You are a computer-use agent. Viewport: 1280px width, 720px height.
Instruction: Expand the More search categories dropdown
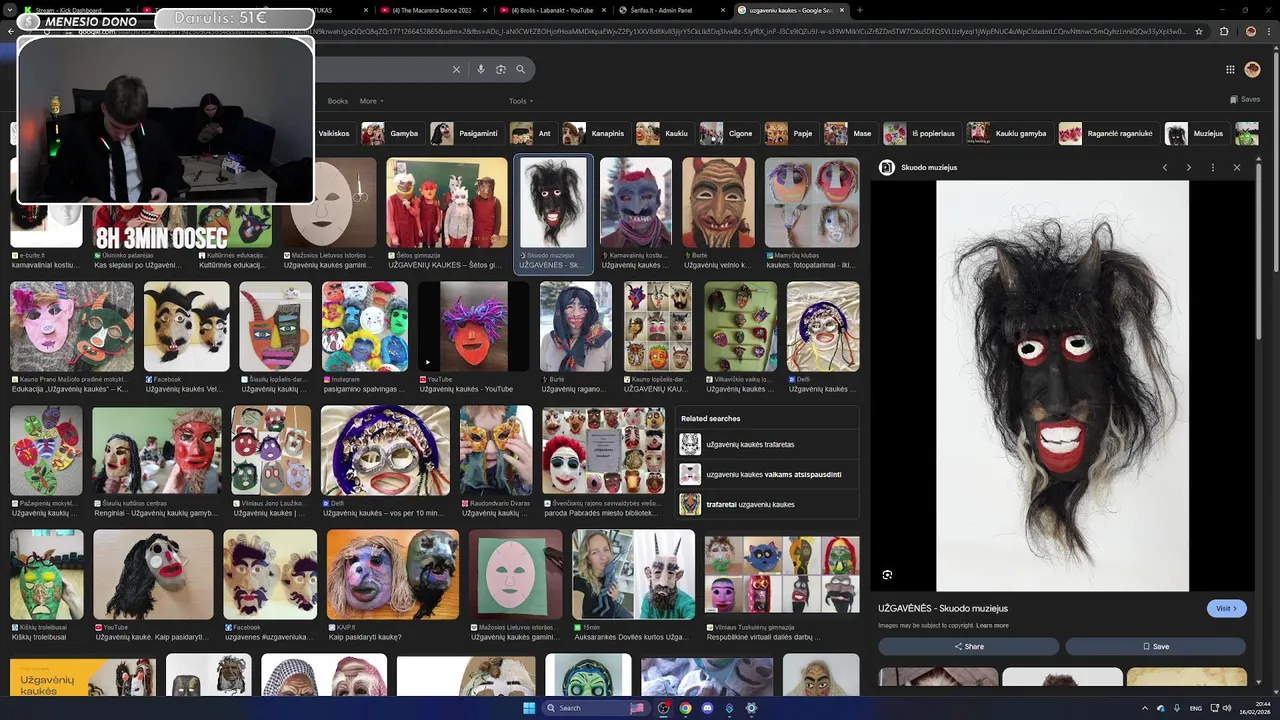coord(372,101)
